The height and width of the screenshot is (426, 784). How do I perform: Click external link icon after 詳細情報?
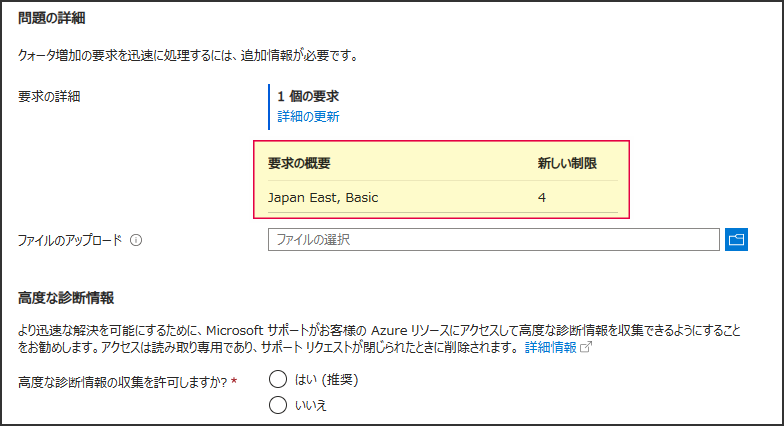click(x=586, y=347)
